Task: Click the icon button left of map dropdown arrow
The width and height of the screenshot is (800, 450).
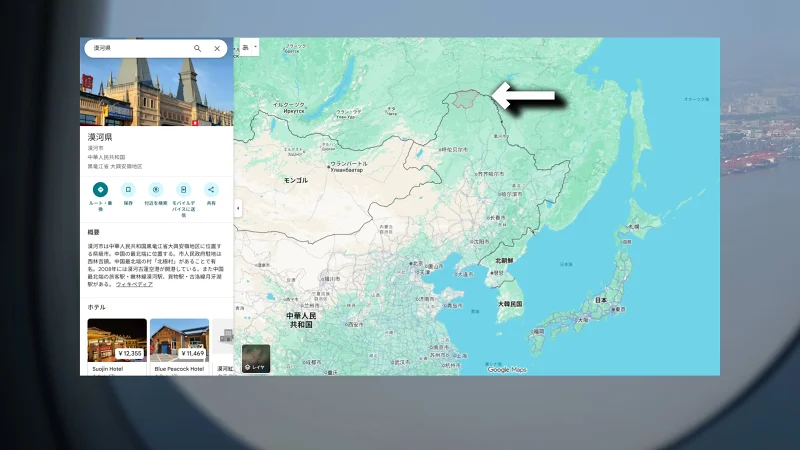Action: click(x=246, y=47)
